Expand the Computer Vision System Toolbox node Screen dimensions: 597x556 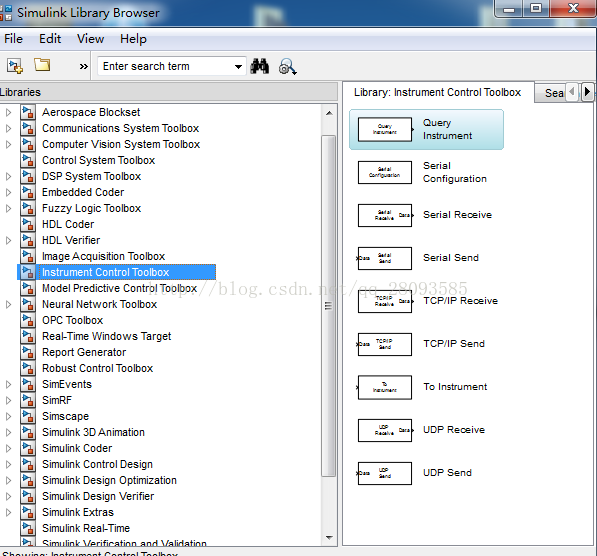8,144
